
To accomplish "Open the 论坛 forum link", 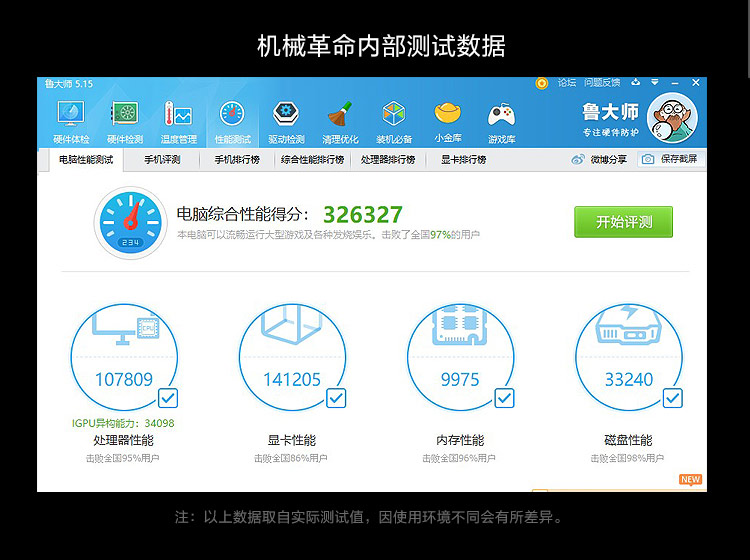I will 567,83.
